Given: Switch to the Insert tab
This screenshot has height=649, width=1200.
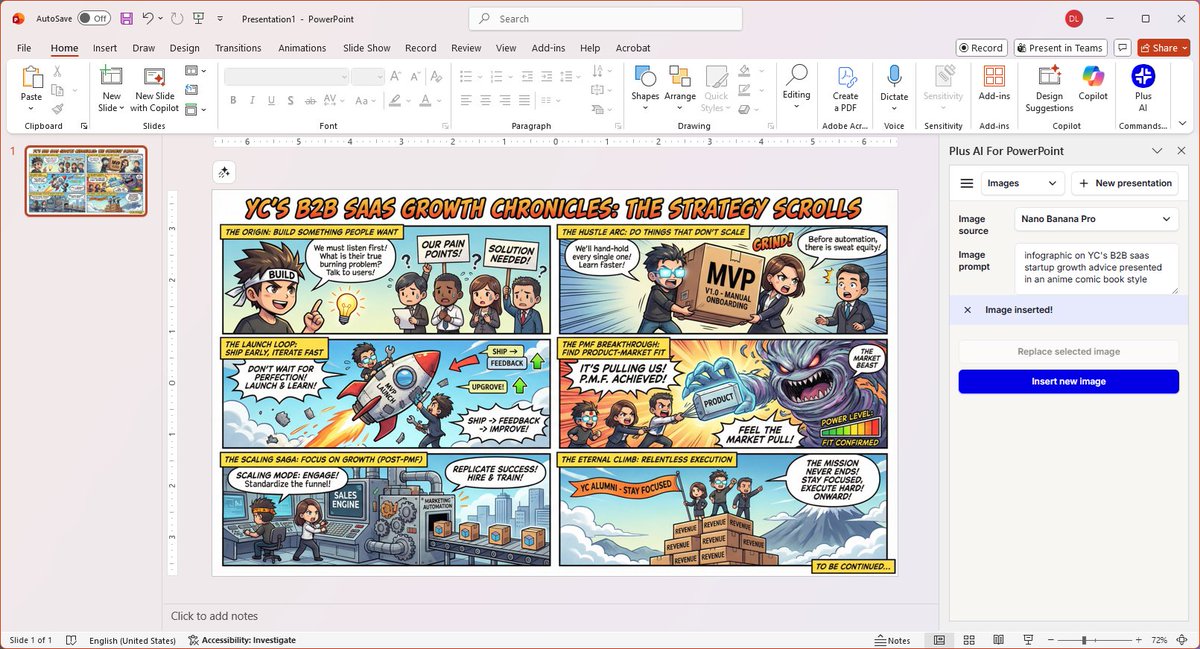Looking at the screenshot, I should (x=105, y=48).
